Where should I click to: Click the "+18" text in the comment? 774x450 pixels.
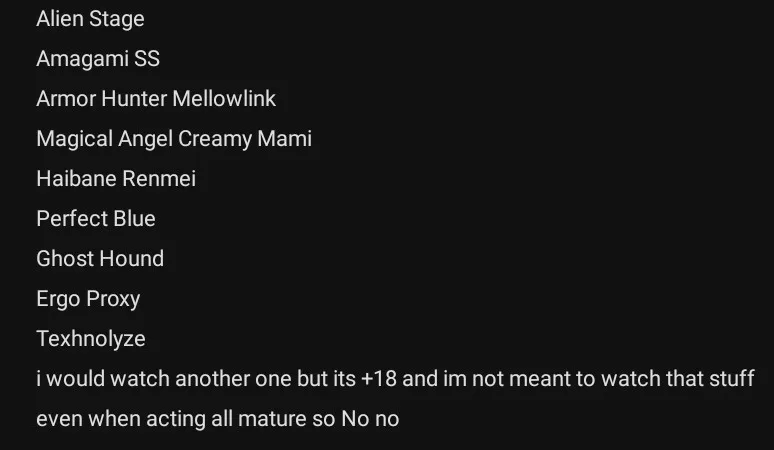380,379
